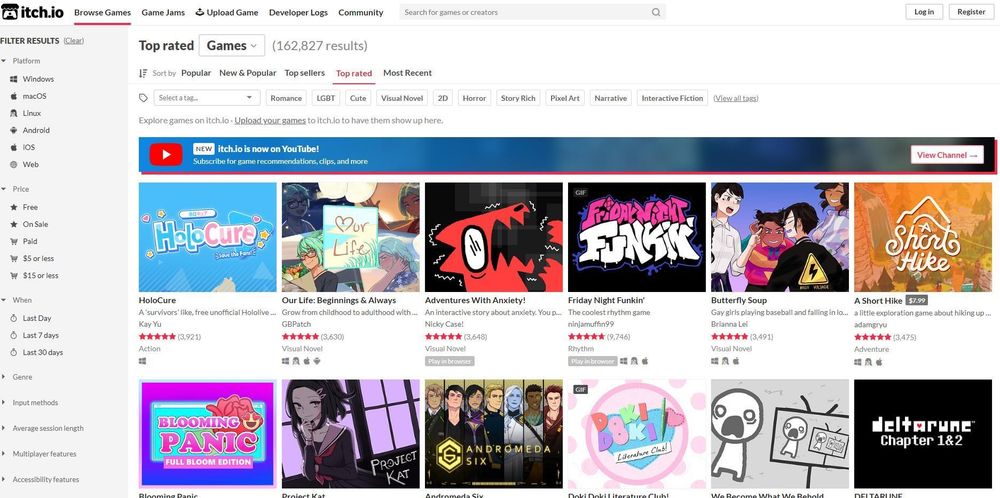
Task: Click the View Channel button
Action: 947,155
